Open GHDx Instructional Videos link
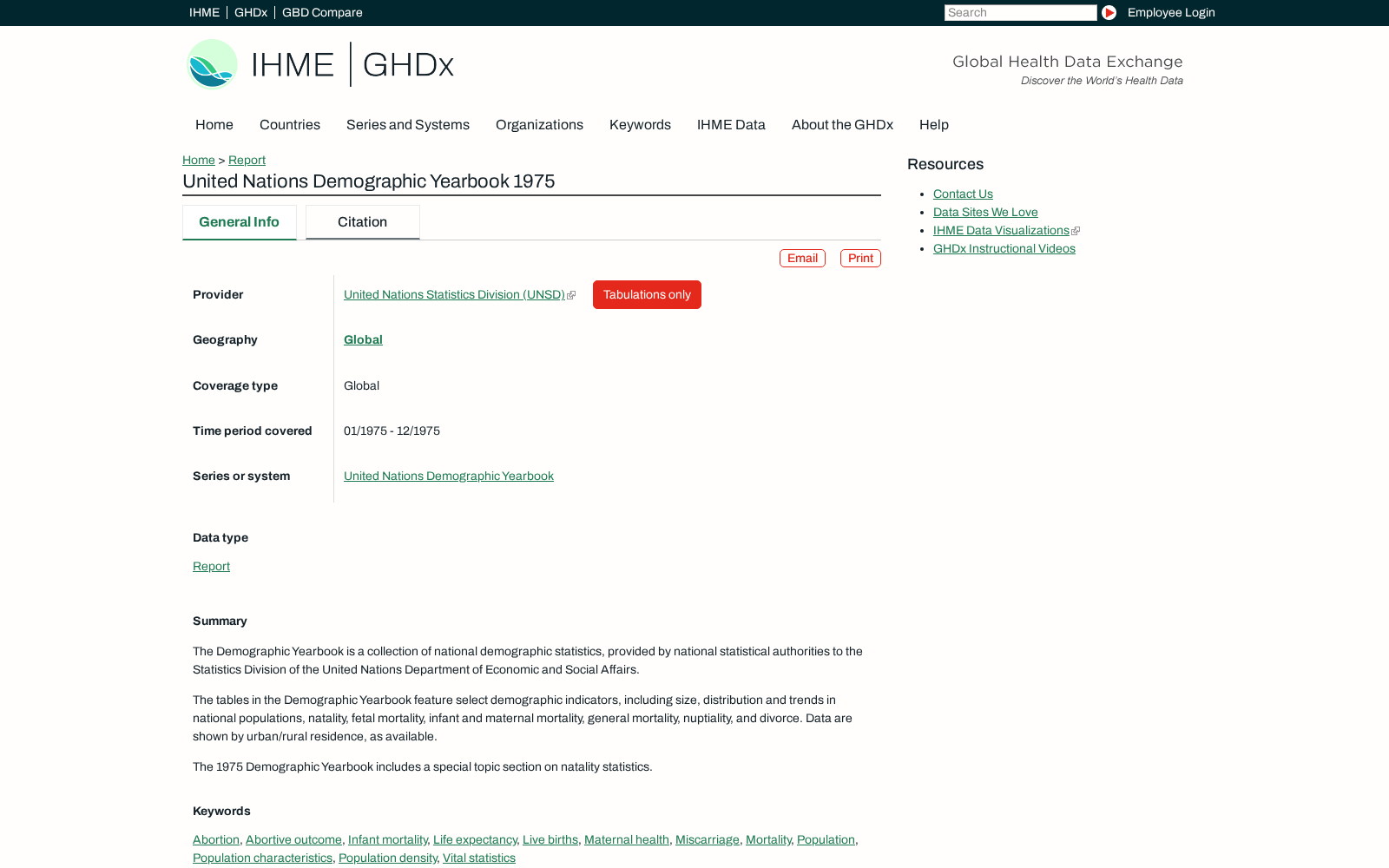 click(x=1004, y=249)
